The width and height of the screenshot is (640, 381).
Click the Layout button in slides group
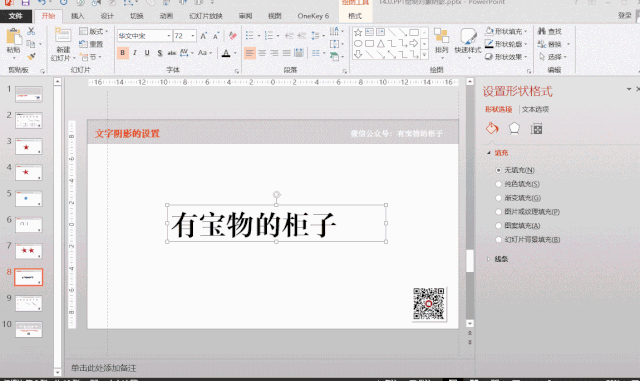pyautogui.click(x=93, y=31)
